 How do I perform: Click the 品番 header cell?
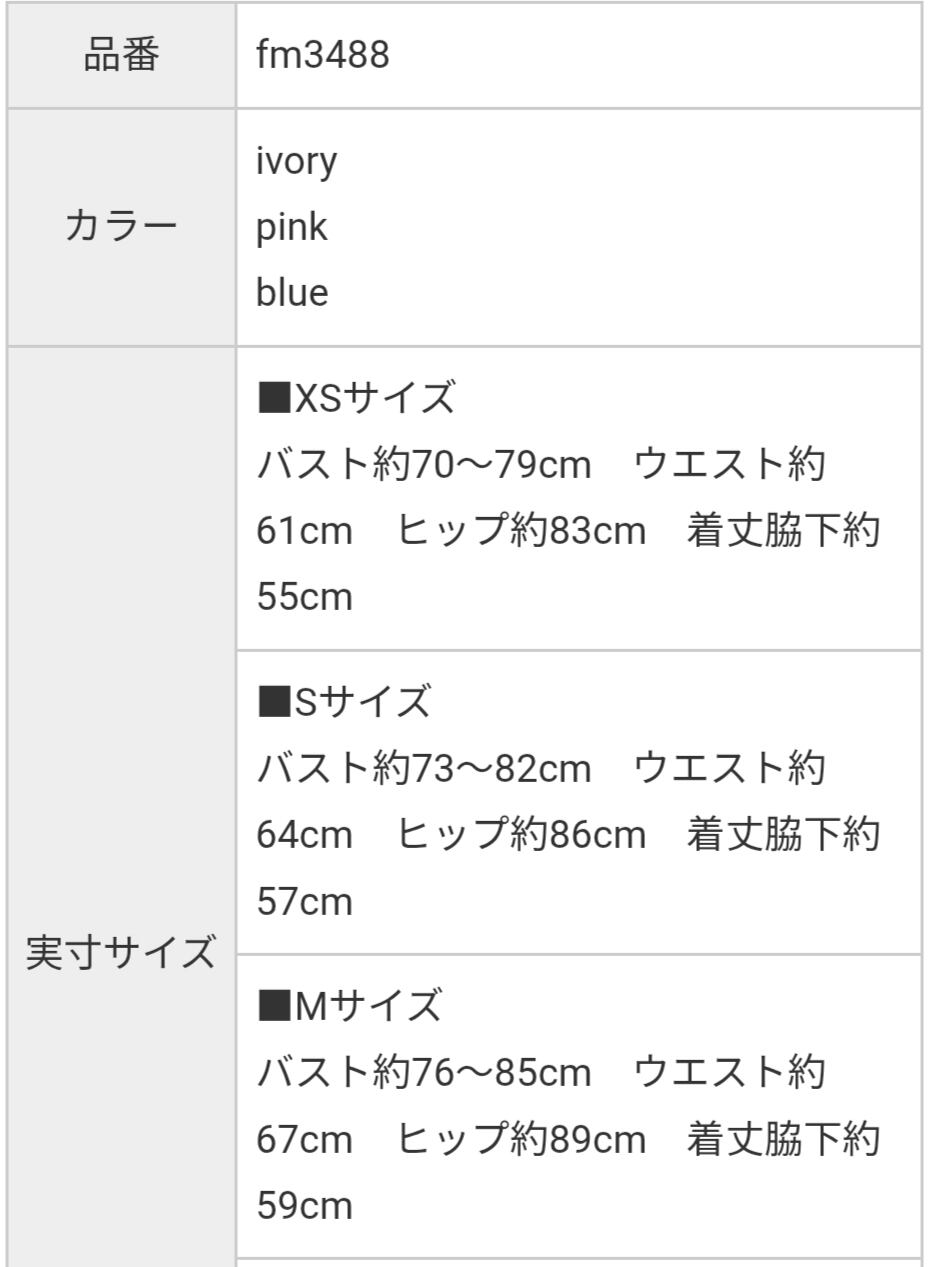120,56
